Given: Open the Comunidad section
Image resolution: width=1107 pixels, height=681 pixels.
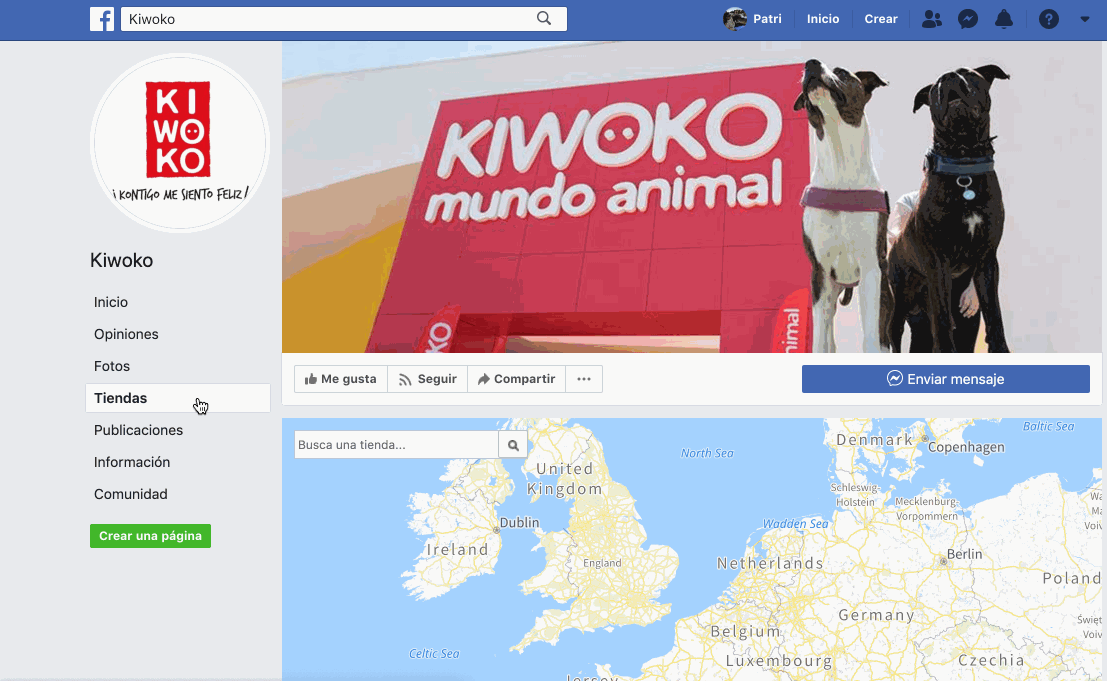Looking at the screenshot, I should pyautogui.click(x=131, y=494).
